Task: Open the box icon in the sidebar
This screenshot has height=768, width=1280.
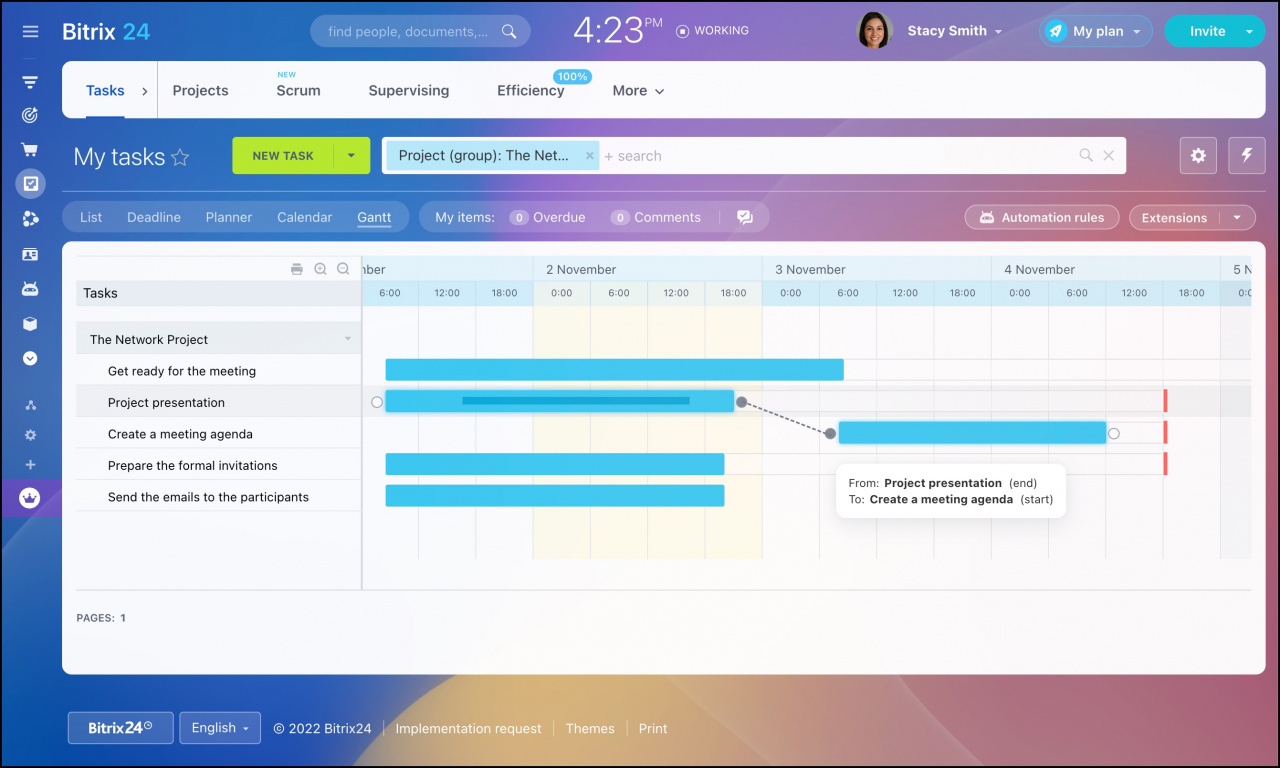Action: [30, 324]
